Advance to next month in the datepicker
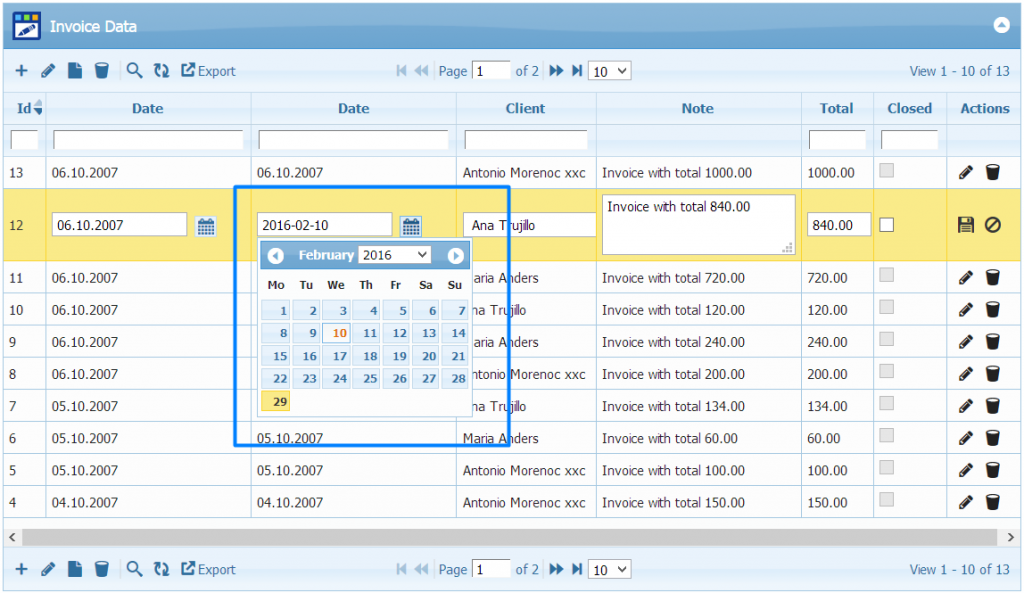 (455, 256)
